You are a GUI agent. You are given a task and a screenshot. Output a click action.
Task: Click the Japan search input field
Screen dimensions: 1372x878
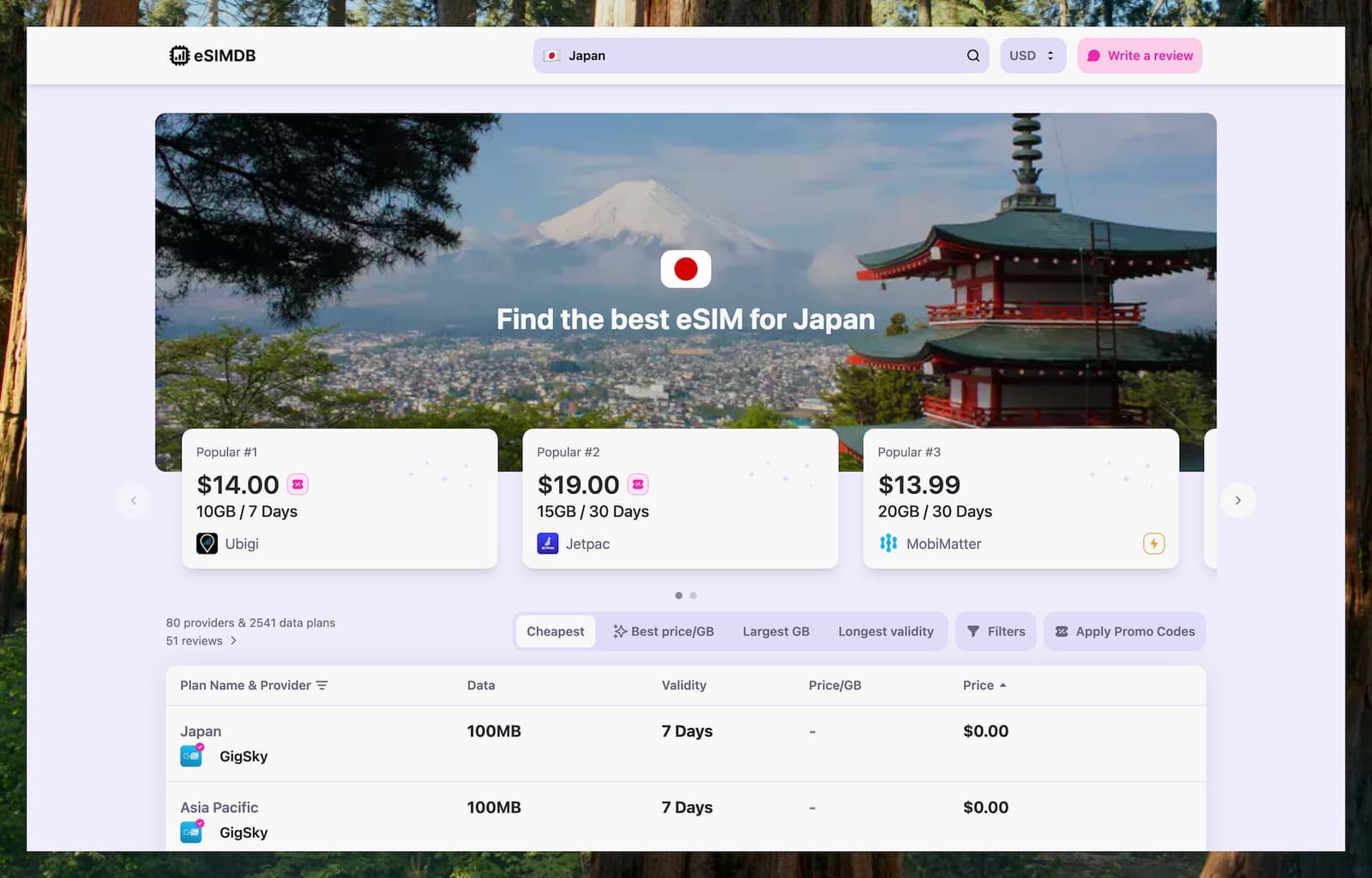755,56
